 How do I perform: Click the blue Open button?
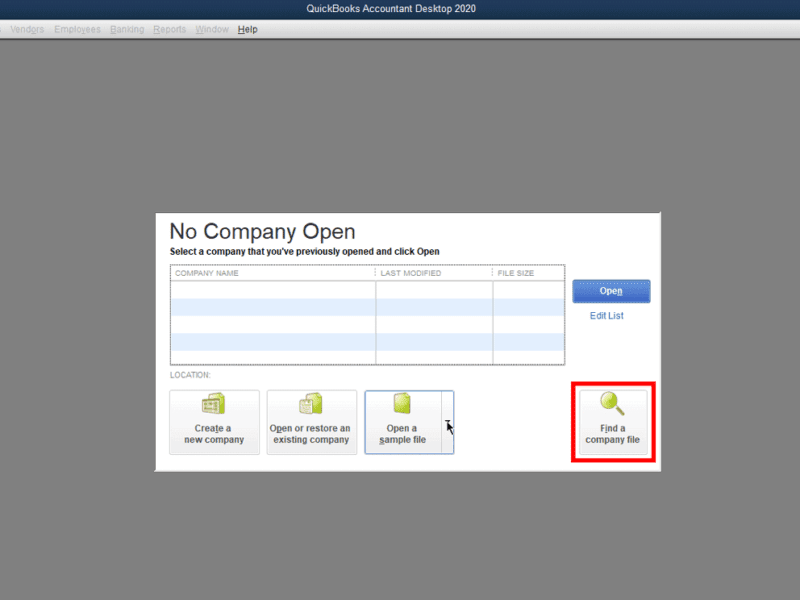pyautogui.click(x=611, y=291)
